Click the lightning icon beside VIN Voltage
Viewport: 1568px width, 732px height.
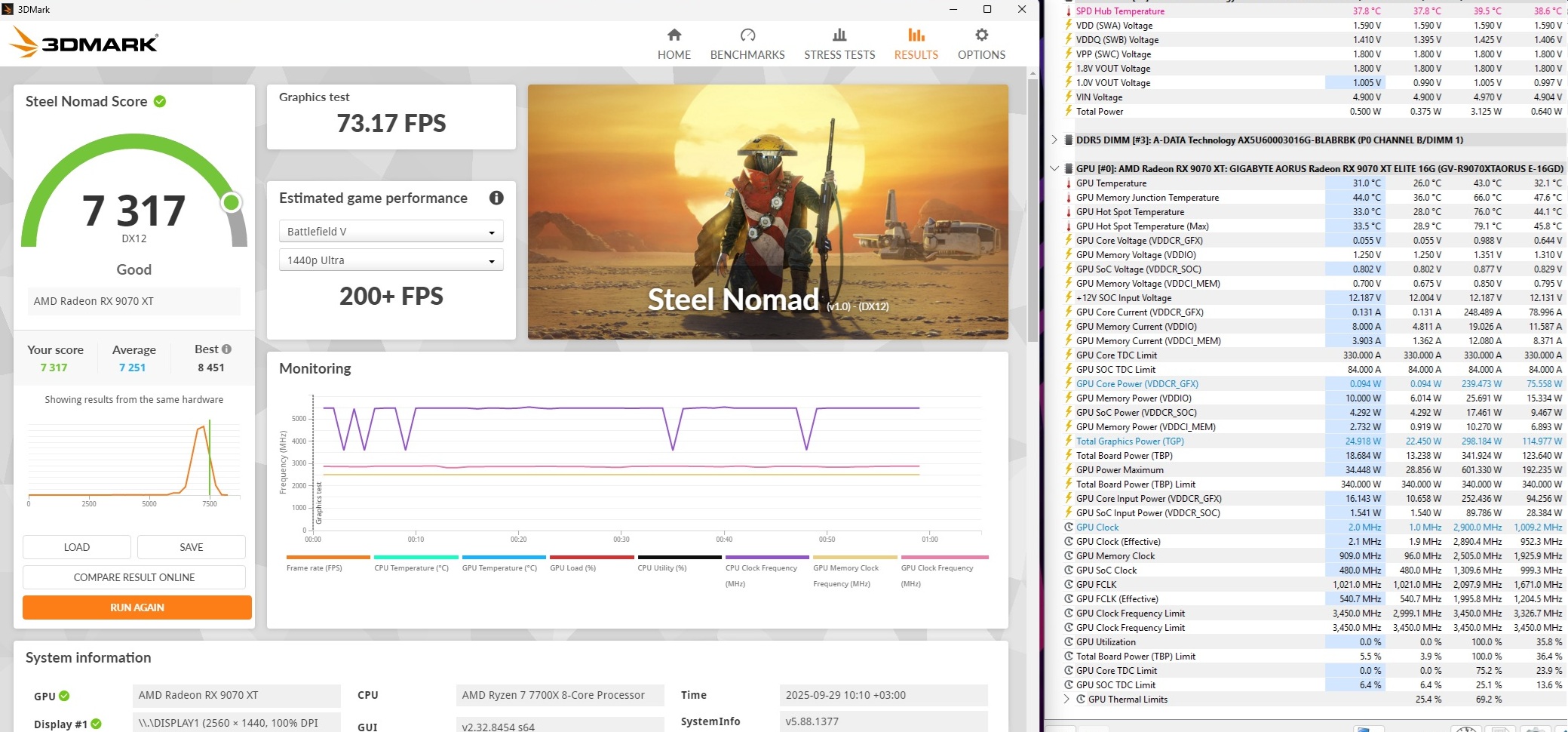click(1068, 97)
